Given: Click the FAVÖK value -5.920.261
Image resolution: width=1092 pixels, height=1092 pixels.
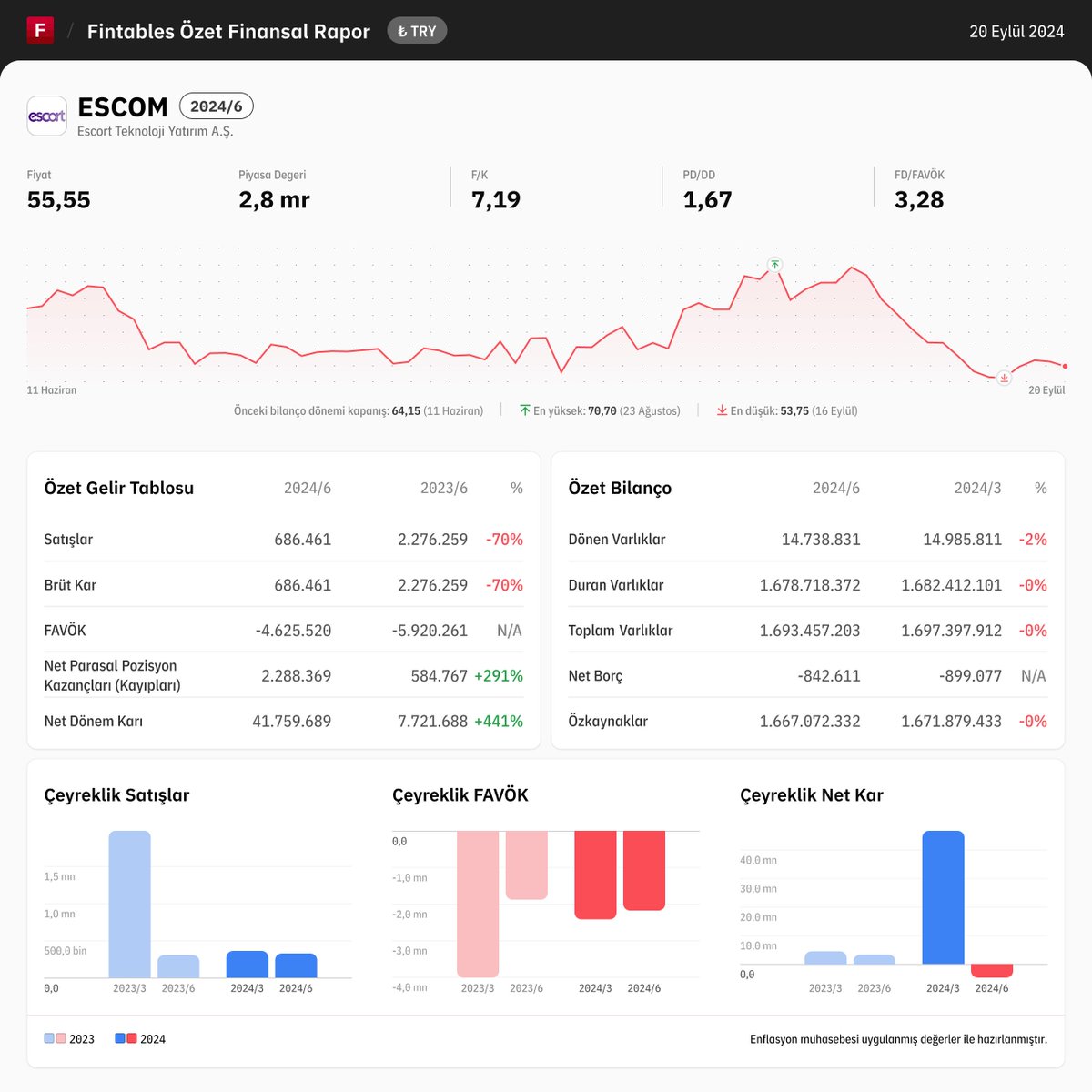Looking at the screenshot, I should [430, 631].
